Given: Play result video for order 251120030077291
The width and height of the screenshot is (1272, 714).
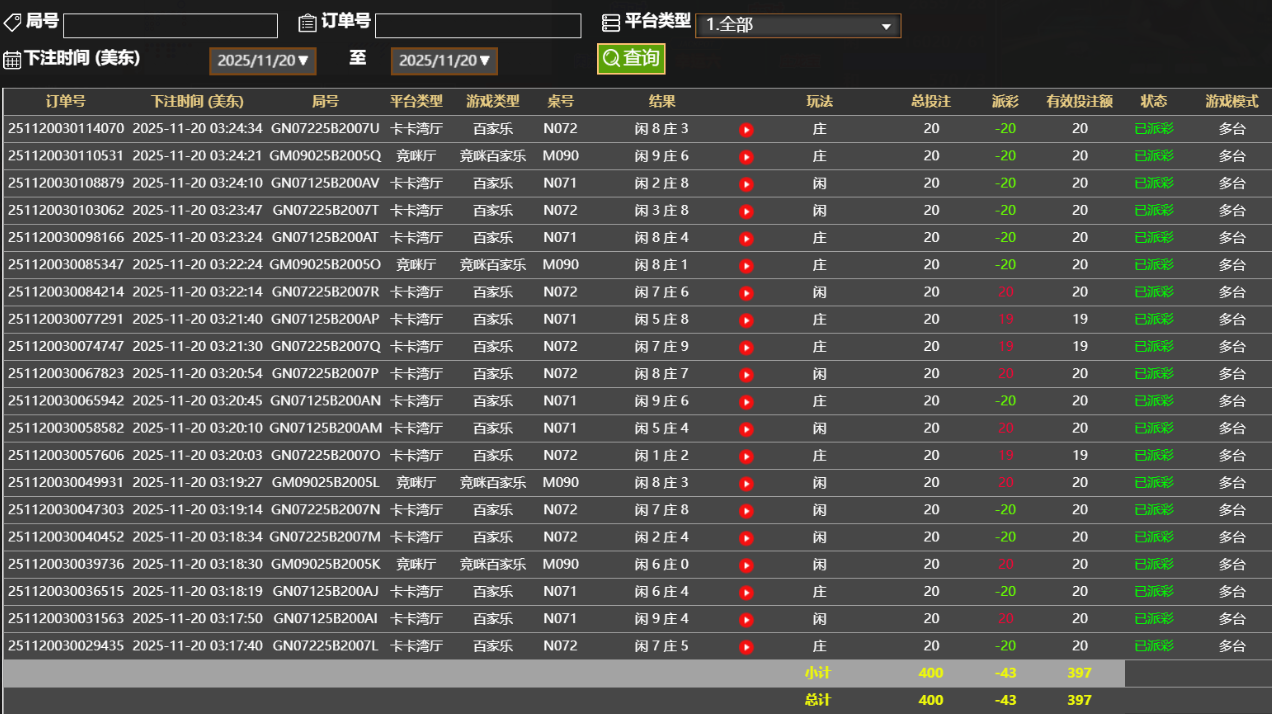Looking at the screenshot, I should (x=746, y=320).
